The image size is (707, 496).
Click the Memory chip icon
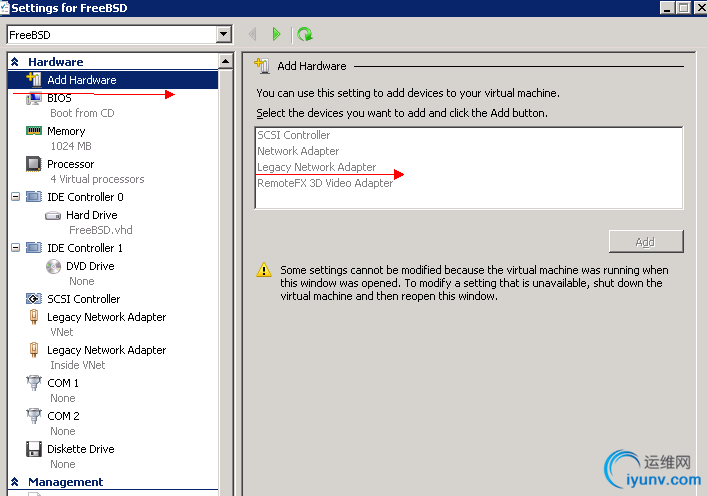34,131
